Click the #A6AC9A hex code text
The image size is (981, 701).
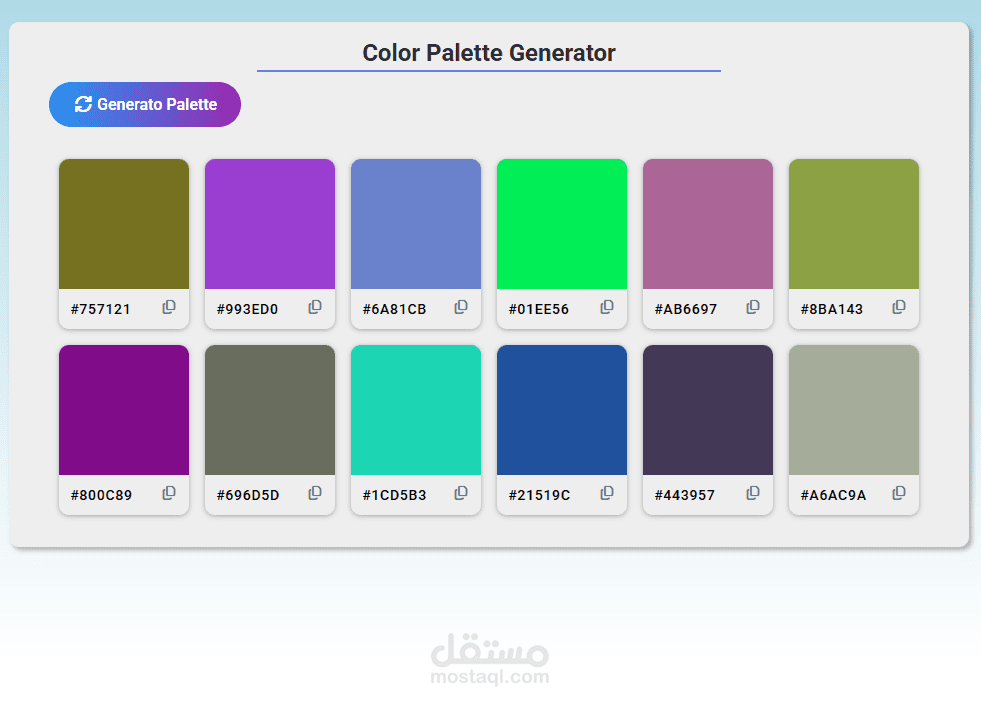click(833, 495)
